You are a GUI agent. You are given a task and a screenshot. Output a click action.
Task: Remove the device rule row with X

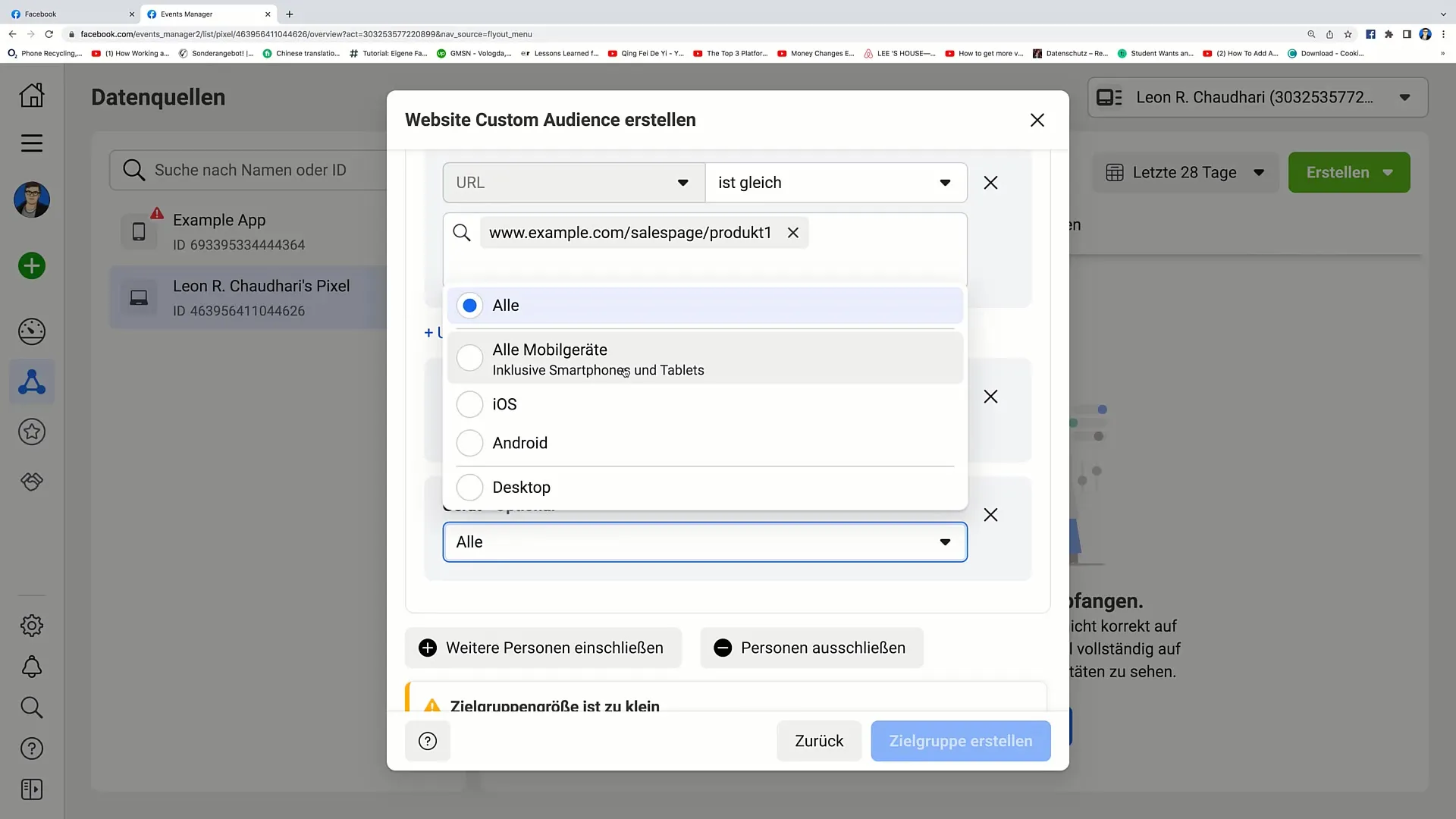(x=990, y=515)
